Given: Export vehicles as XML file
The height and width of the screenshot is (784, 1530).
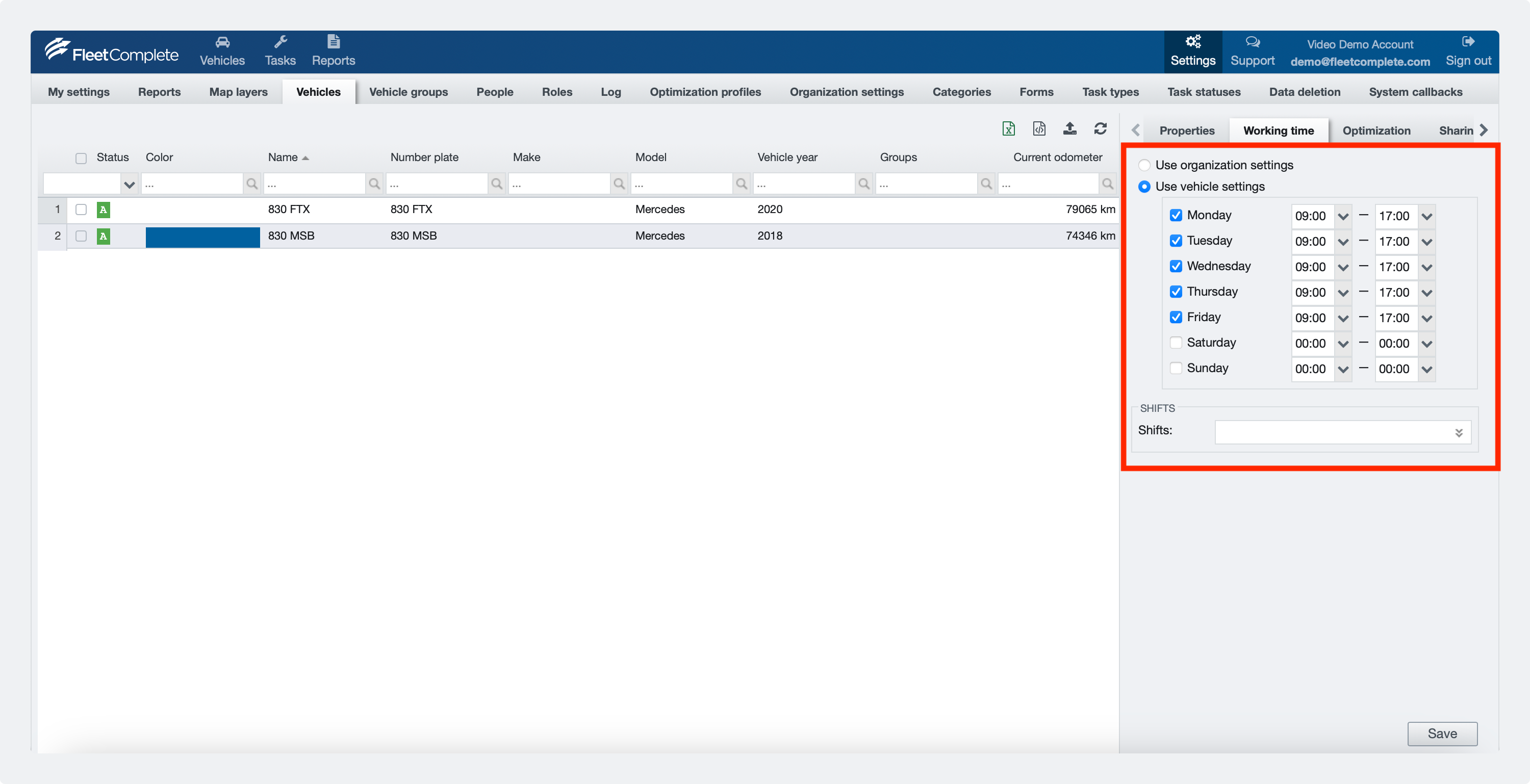Looking at the screenshot, I should pos(1039,128).
